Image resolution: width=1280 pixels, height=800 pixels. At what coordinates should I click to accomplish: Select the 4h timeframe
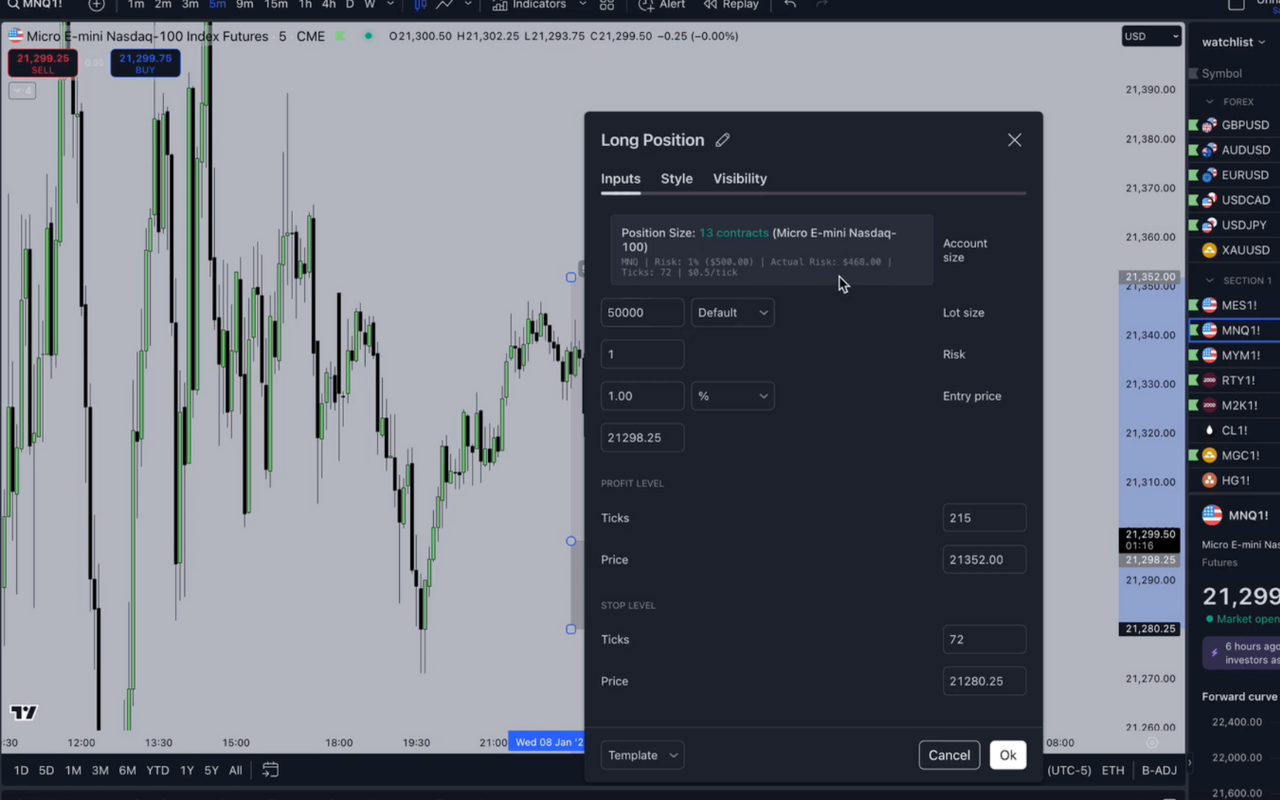[328, 4]
